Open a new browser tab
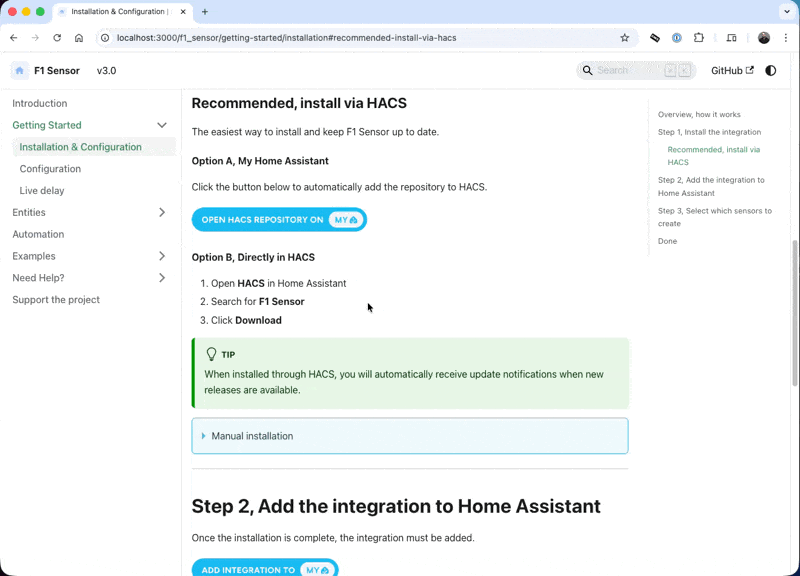 [205, 12]
